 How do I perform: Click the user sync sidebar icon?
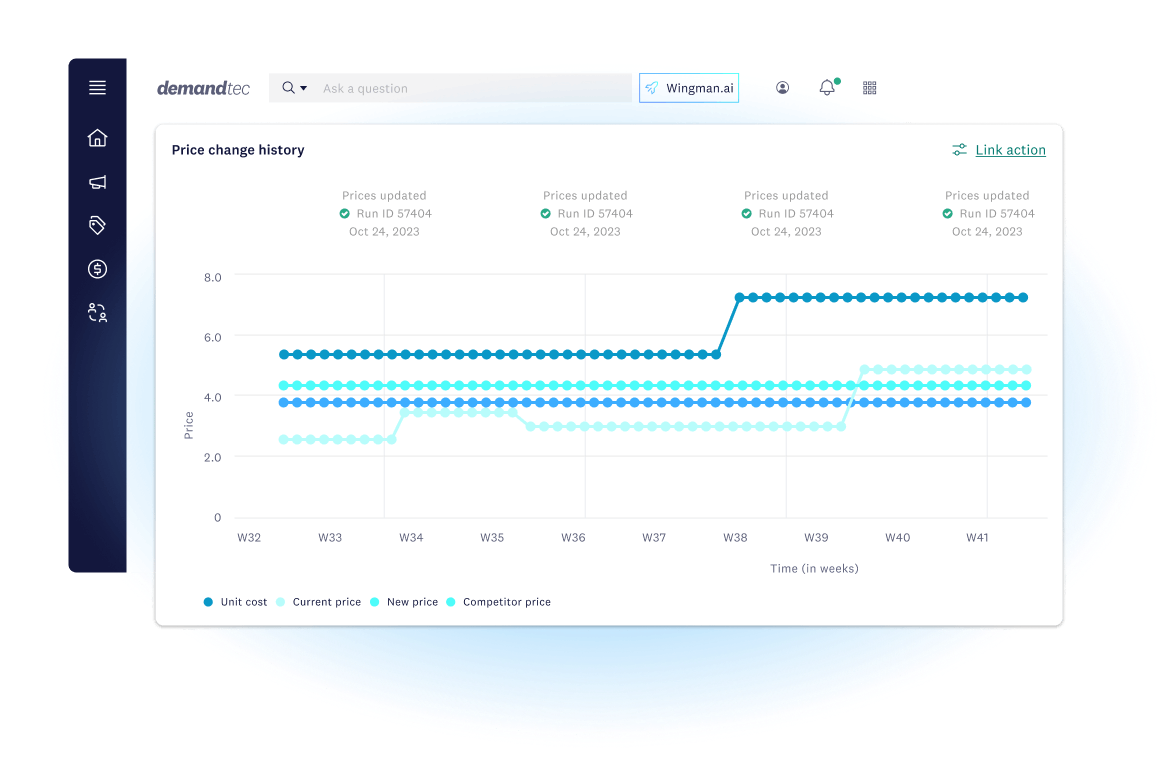(97, 313)
